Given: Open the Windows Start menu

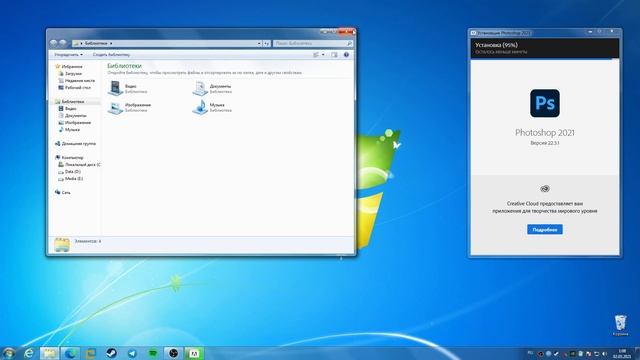Looking at the screenshot, I should pyautogui.click(x=9, y=353).
